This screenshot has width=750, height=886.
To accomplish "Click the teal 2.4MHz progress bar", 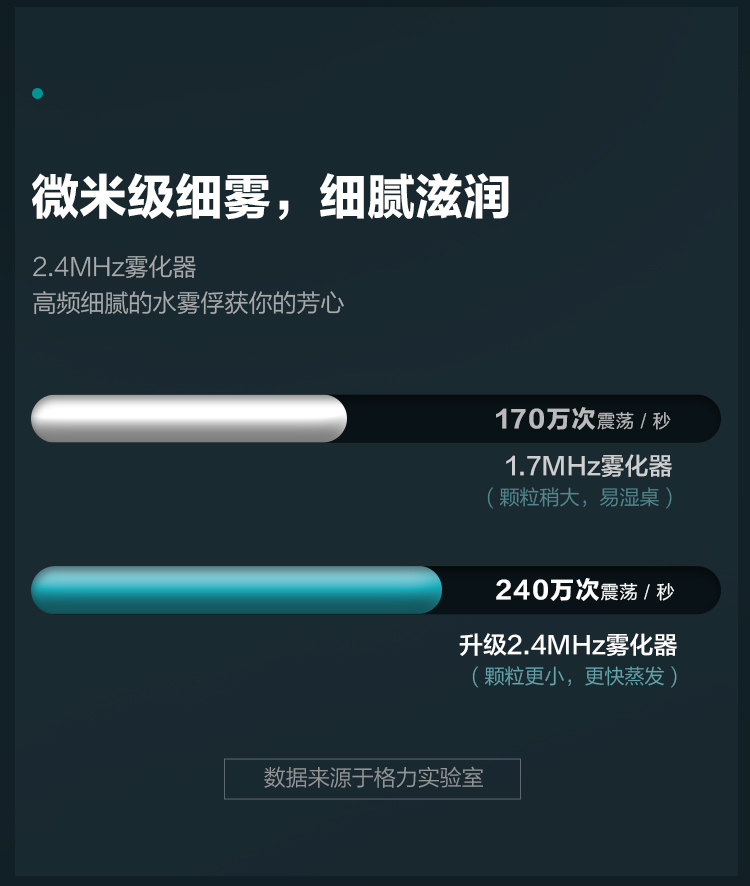I will click(236, 590).
